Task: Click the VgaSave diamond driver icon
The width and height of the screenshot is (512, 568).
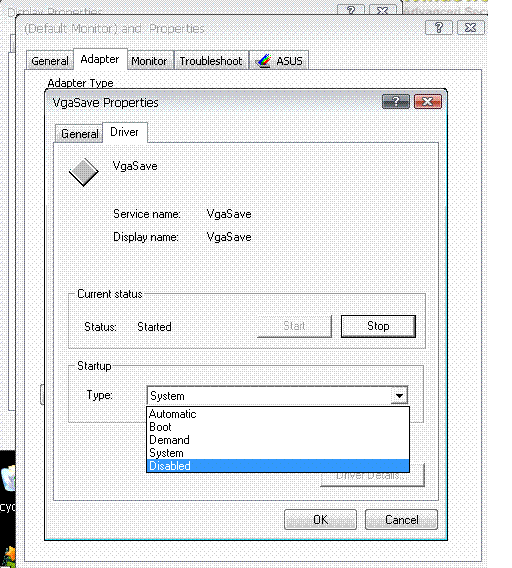Action: pos(84,172)
